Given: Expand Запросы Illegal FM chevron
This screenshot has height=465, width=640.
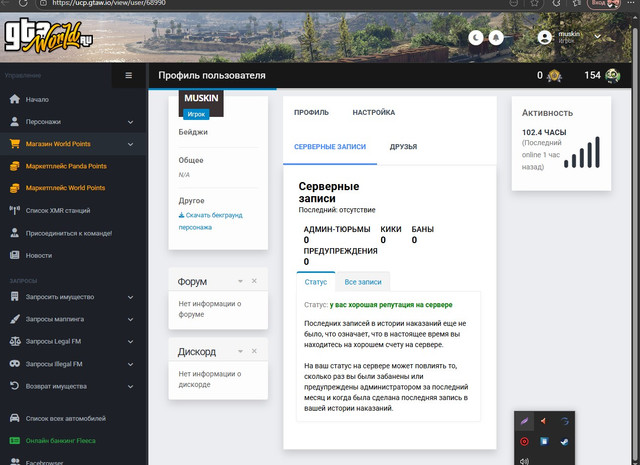Looking at the screenshot, I should [x=131, y=364].
